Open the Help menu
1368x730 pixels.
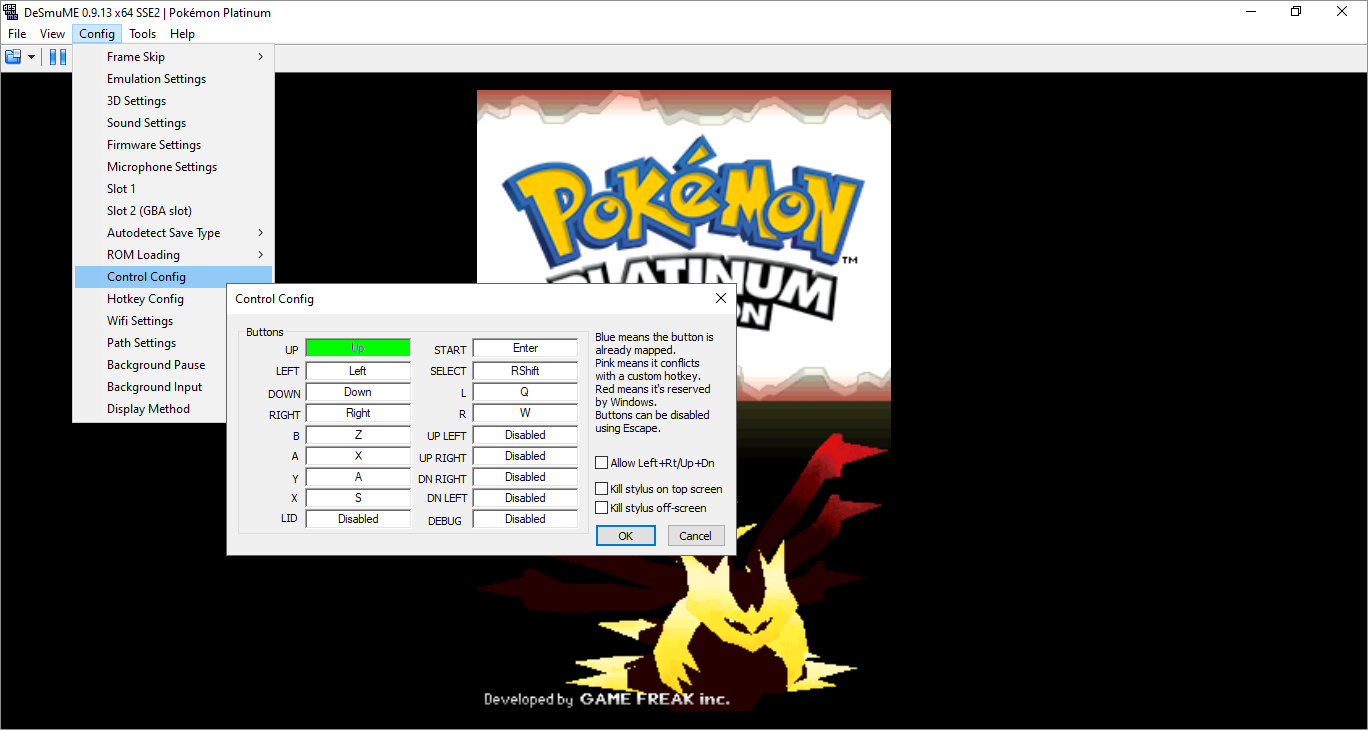coord(182,34)
